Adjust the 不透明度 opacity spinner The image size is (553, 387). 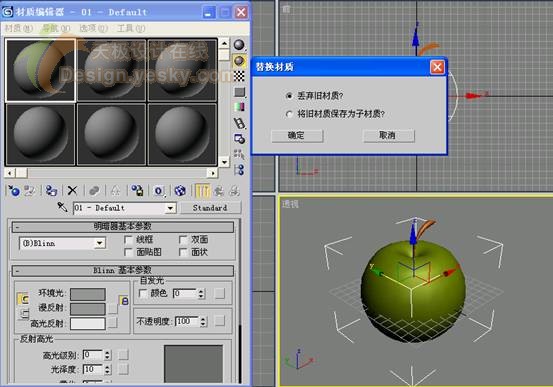[203, 321]
